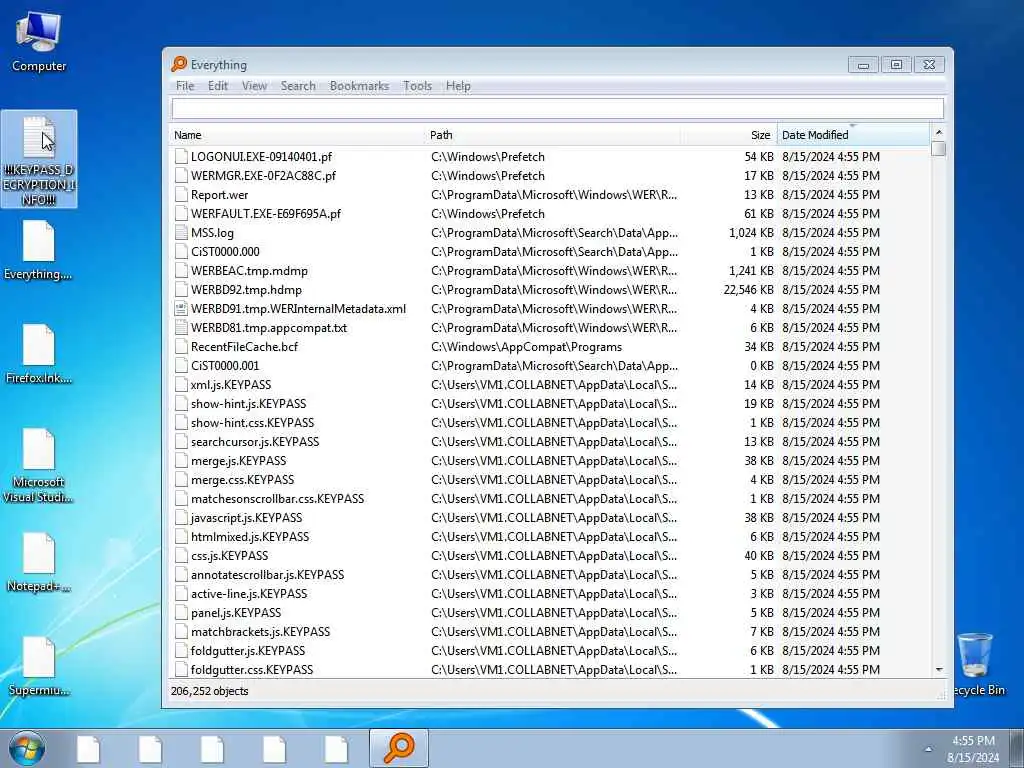The image size is (1024, 768).
Task: Select the WERBD92.tmp.hdmp file name
Action: (x=246, y=290)
